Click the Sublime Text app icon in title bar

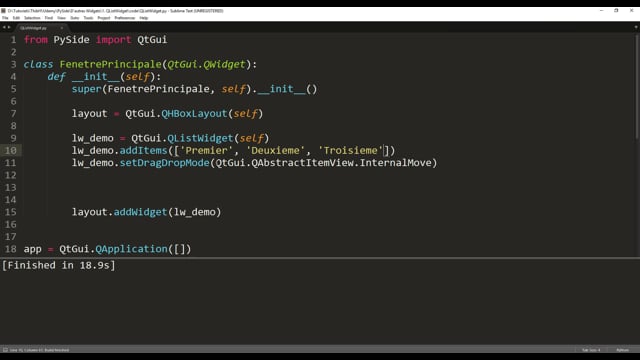point(4,11)
